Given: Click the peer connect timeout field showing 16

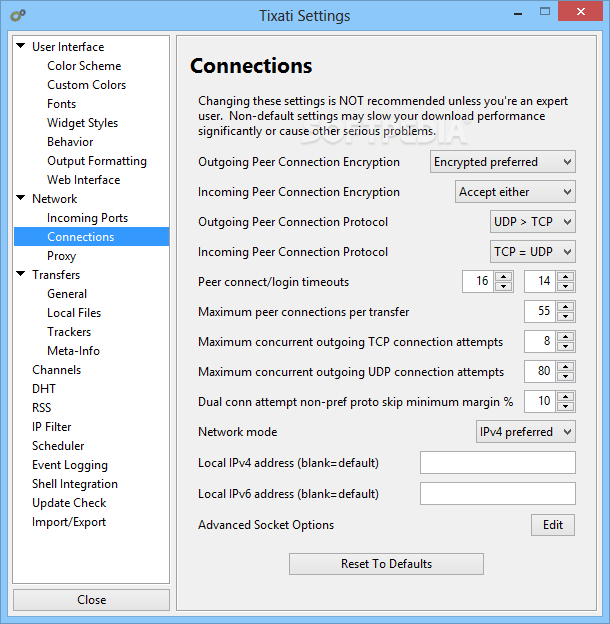Looking at the screenshot, I should [478, 282].
